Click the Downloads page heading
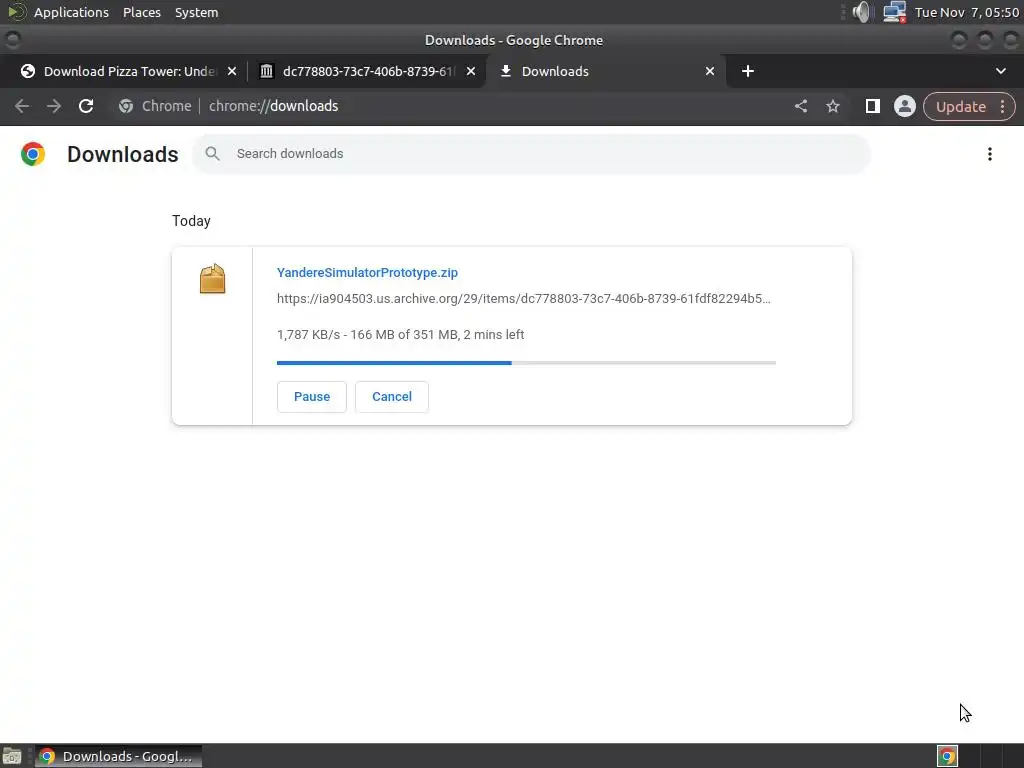 click(x=123, y=154)
